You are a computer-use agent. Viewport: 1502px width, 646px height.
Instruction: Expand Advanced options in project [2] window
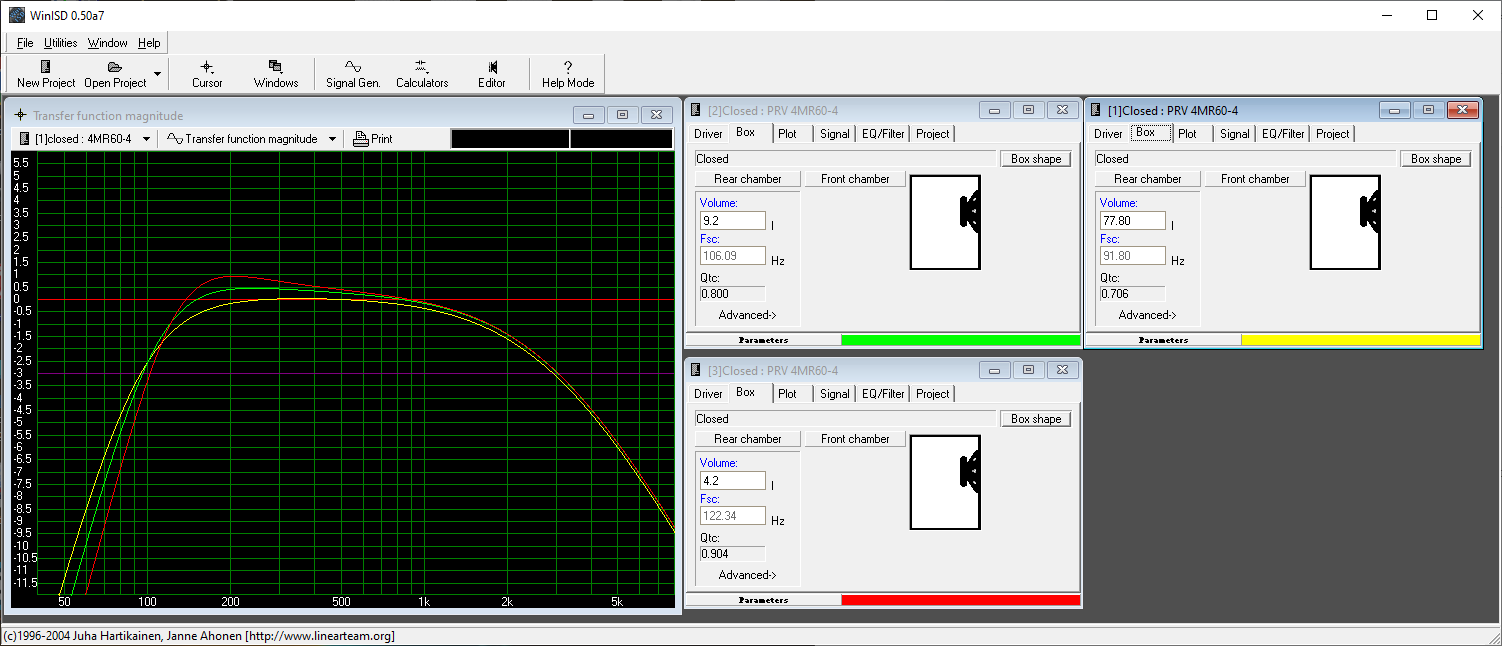click(747, 315)
